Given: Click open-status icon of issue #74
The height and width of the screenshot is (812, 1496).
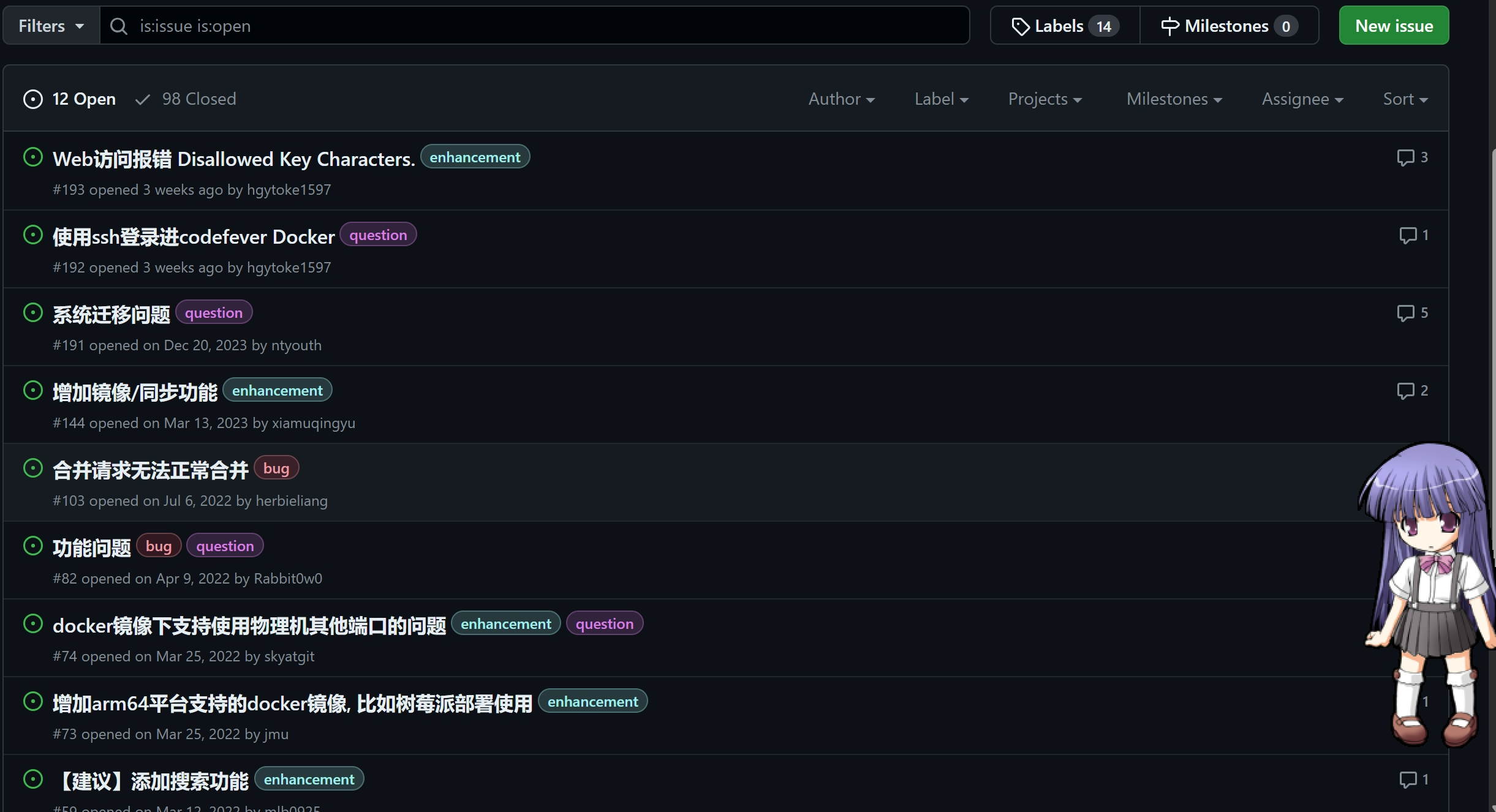Looking at the screenshot, I should point(33,623).
